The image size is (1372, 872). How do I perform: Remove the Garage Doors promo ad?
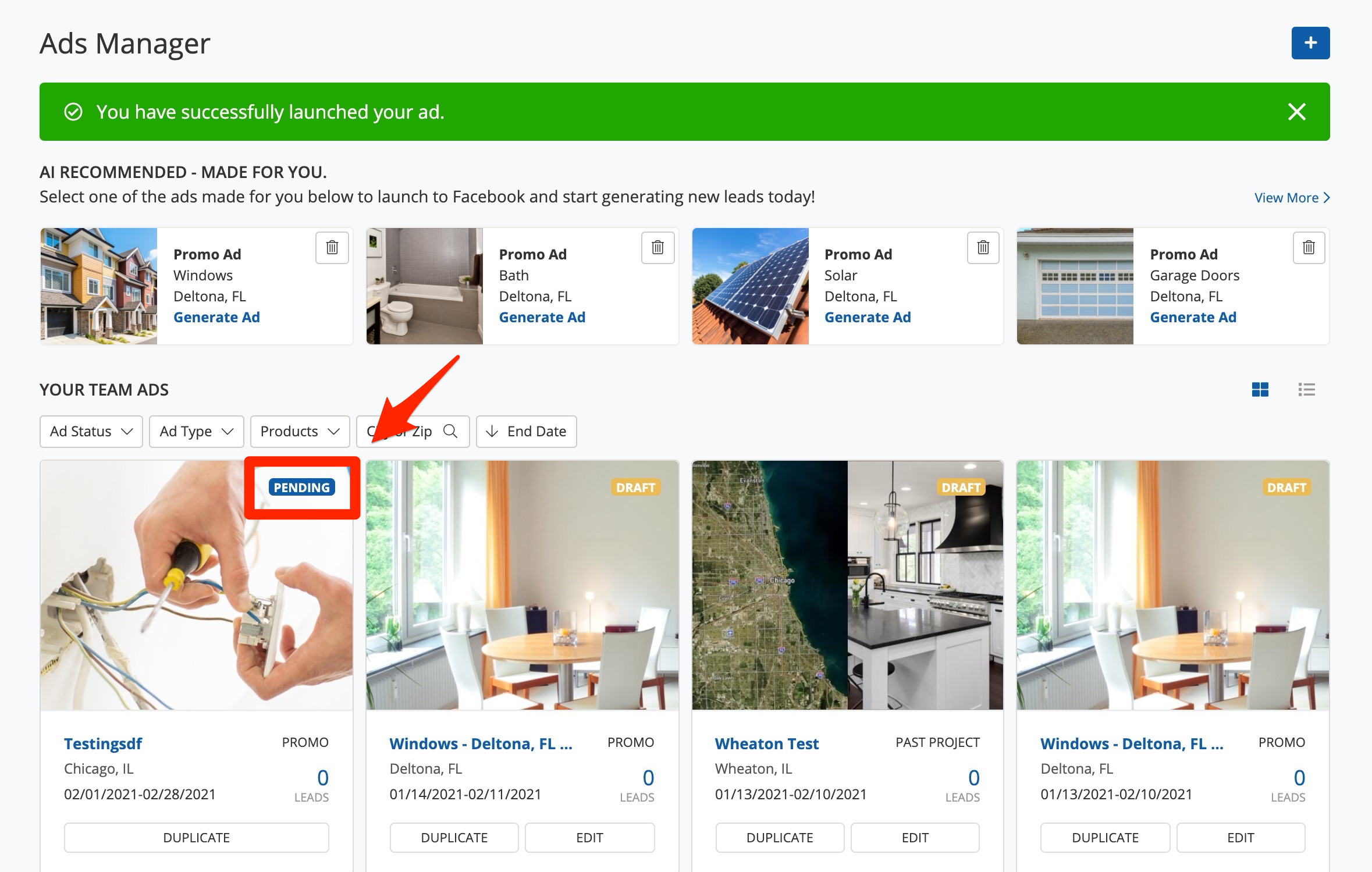tap(1309, 248)
